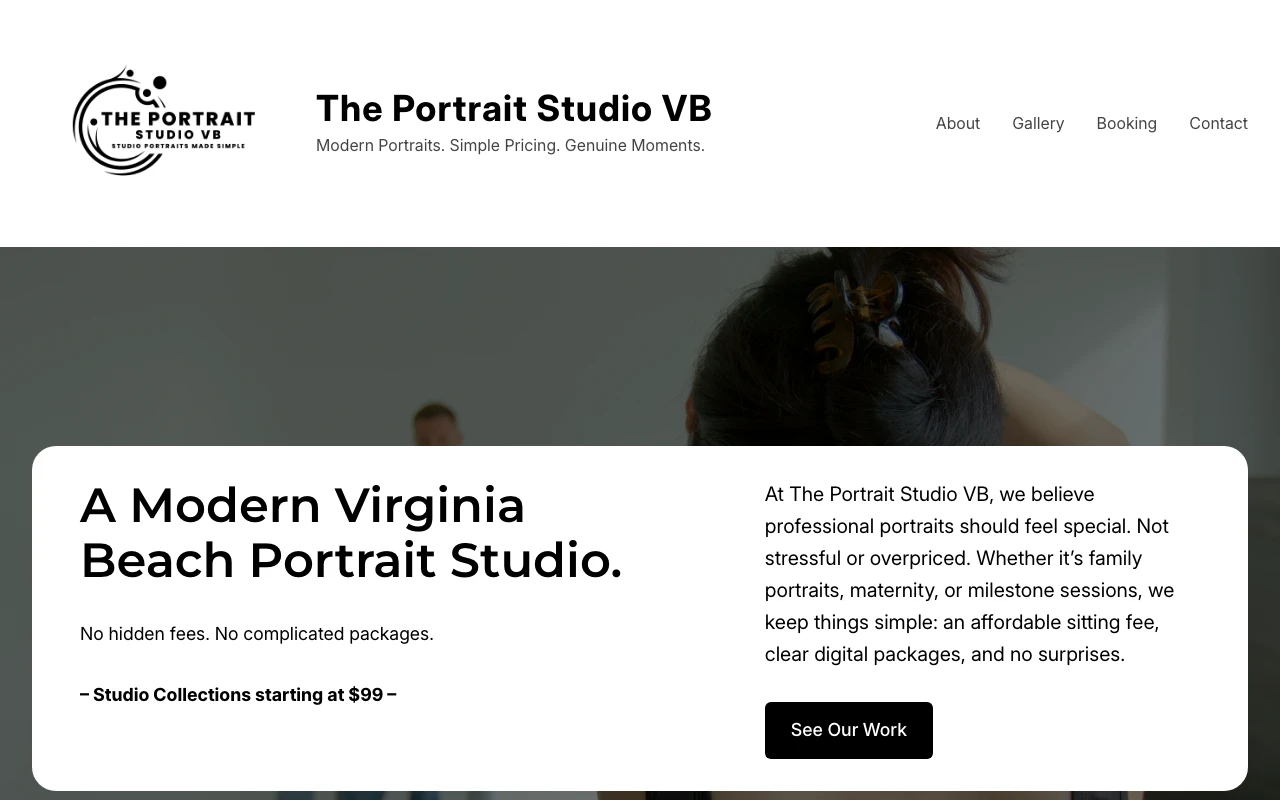Click The Portrait Studio VB circular logo
Image resolution: width=1280 pixels, height=800 pixels.
(x=164, y=122)
